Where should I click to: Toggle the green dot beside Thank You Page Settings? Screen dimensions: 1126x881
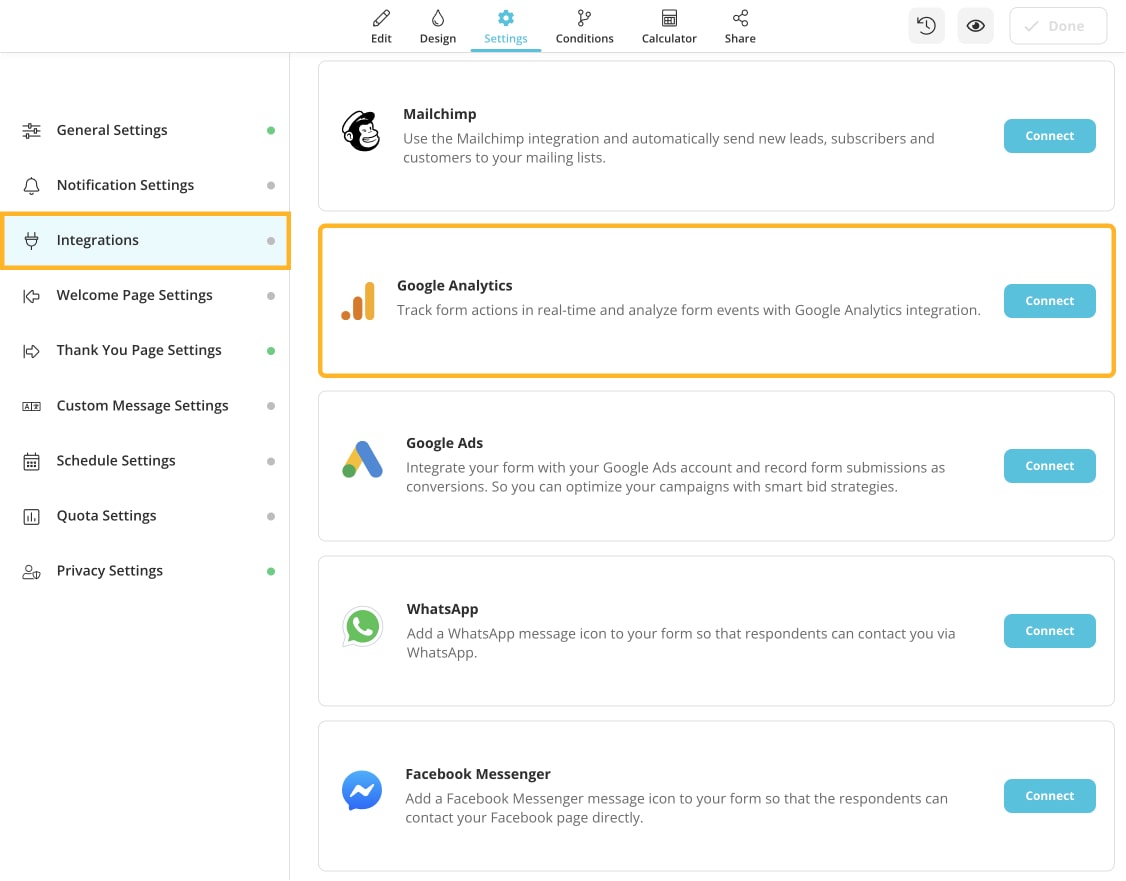270,350
